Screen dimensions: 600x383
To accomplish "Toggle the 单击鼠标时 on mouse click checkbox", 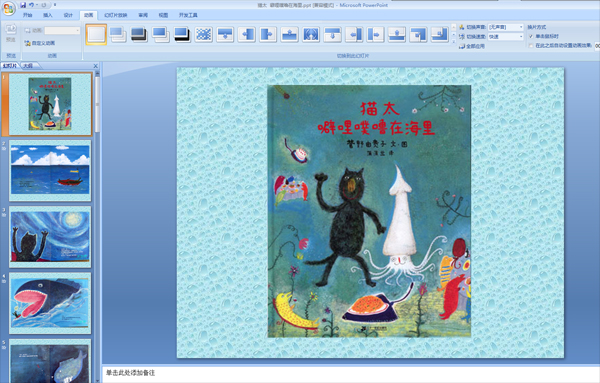I will click(531, 36).
